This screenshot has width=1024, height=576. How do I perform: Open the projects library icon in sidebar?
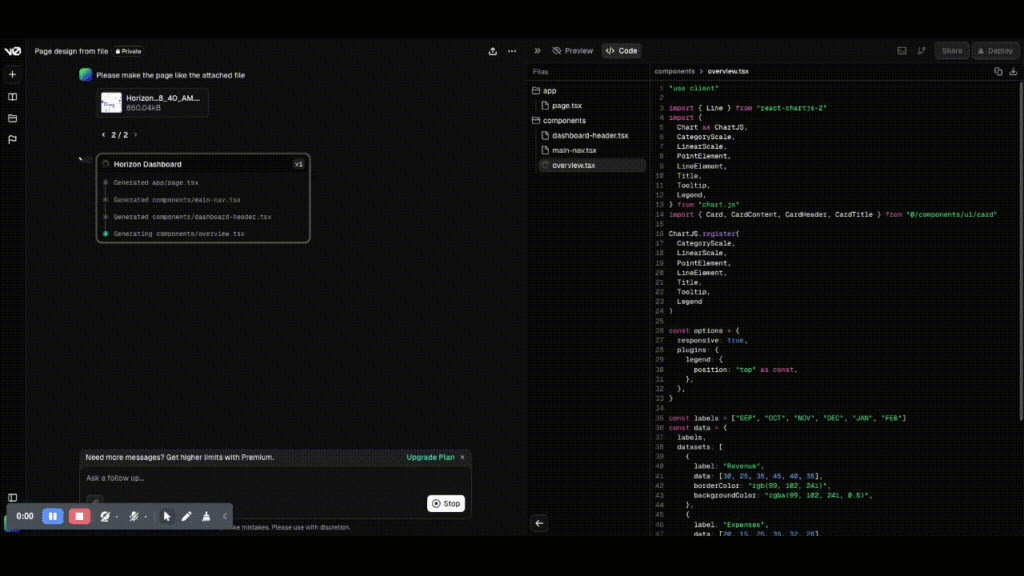pyautogui.click(x=12, y=96)
